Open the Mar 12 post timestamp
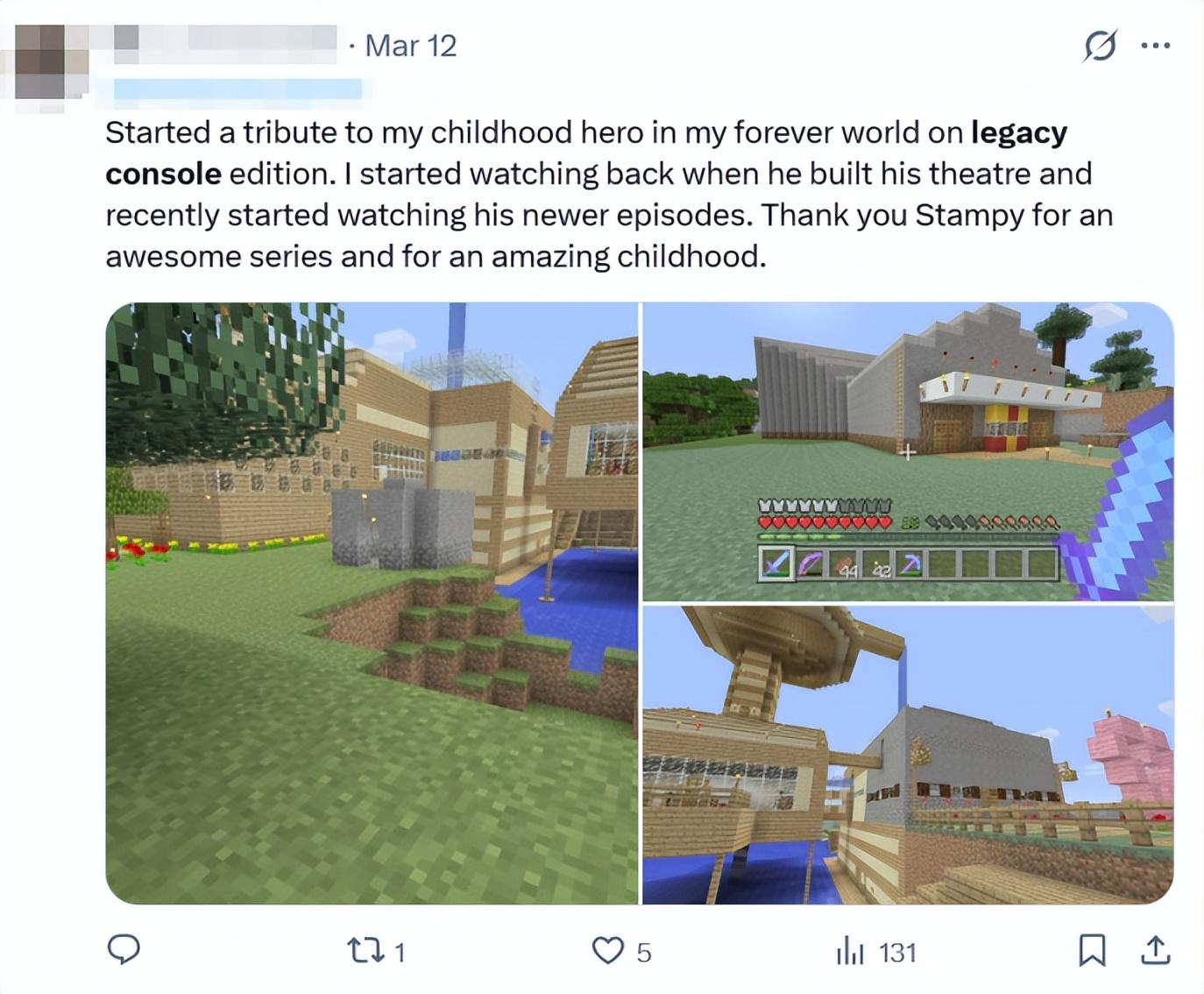This screenshot has height=994, width=1204. pos(410,46)
